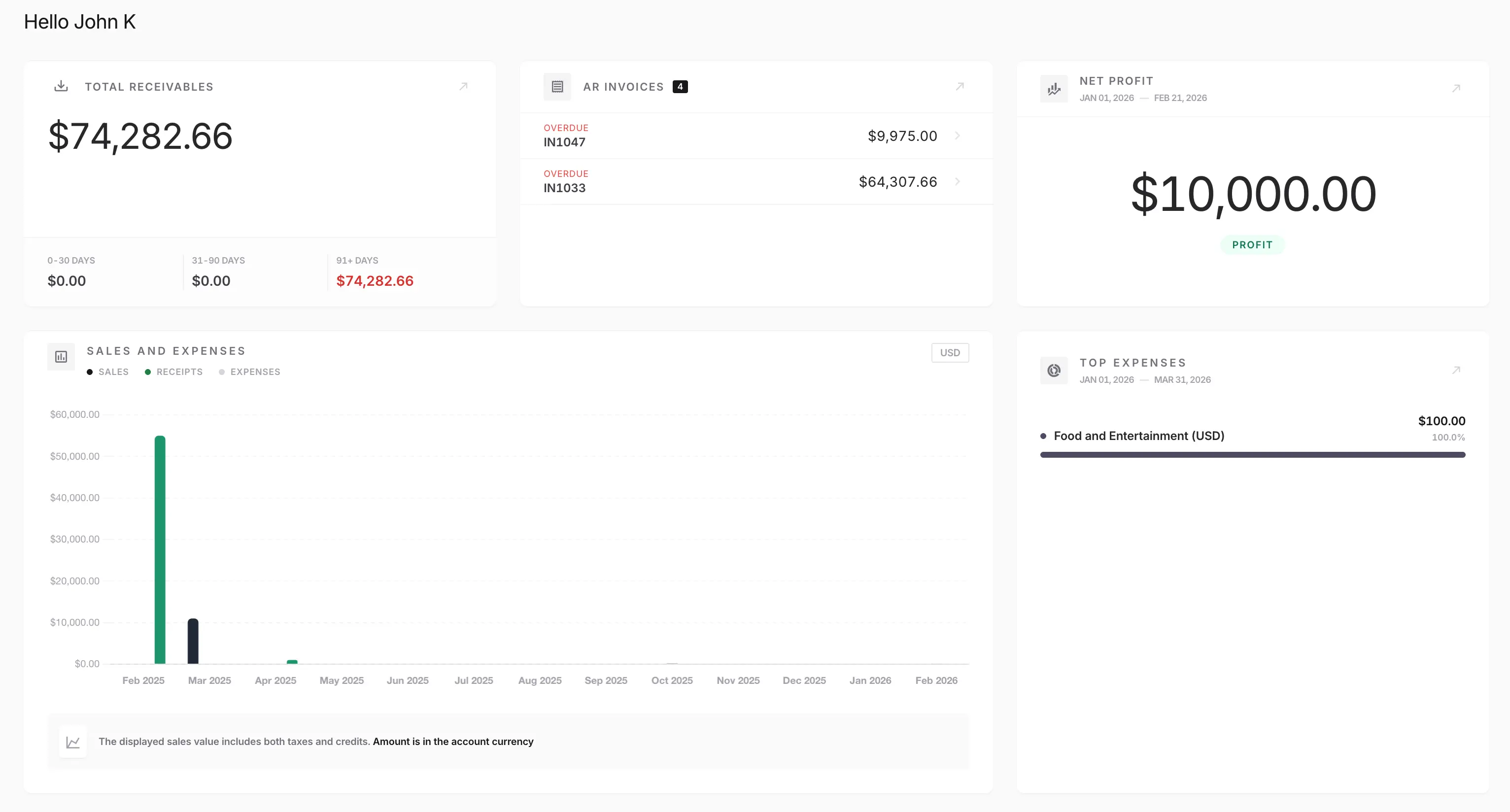The width and height of the screenshot is (1510, 812).
Task: Click the download icon on Total Receivables card
Action: [61, 86]
